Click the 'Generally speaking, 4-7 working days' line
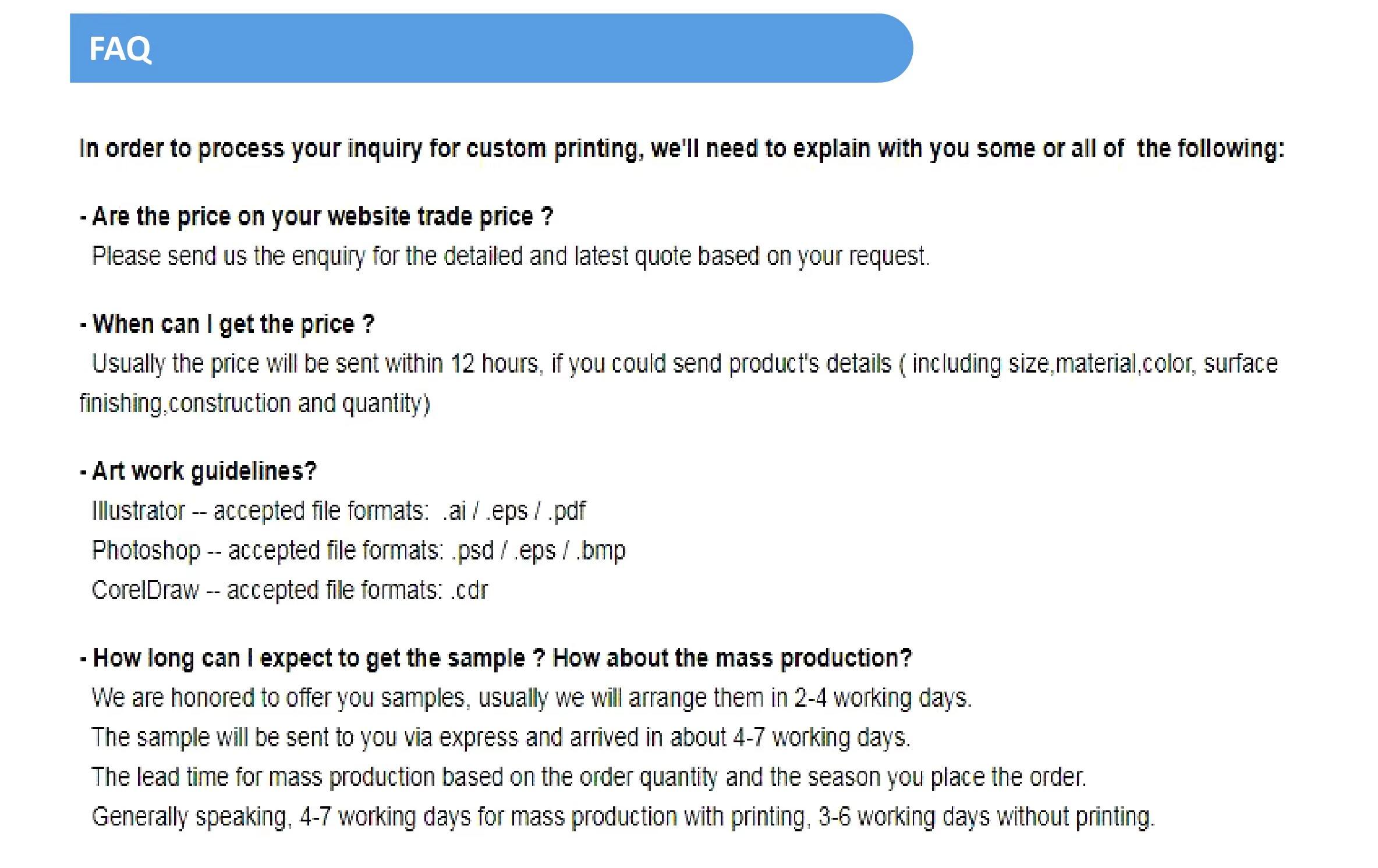Image resolution: width=1378 pixels, height=868 pixels. click(624, 817)
